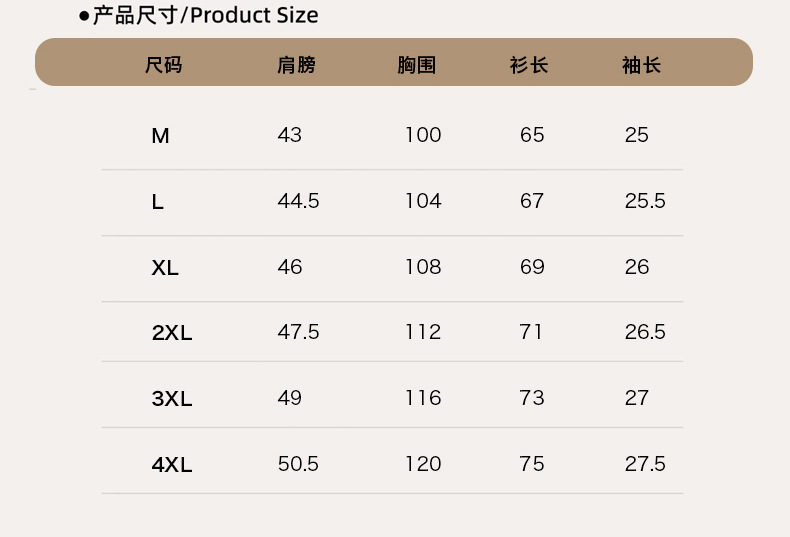This screenshot has width=790, height=537.
Task: Click the shoulder value 44.5
Action: click(x=298, y=201)
